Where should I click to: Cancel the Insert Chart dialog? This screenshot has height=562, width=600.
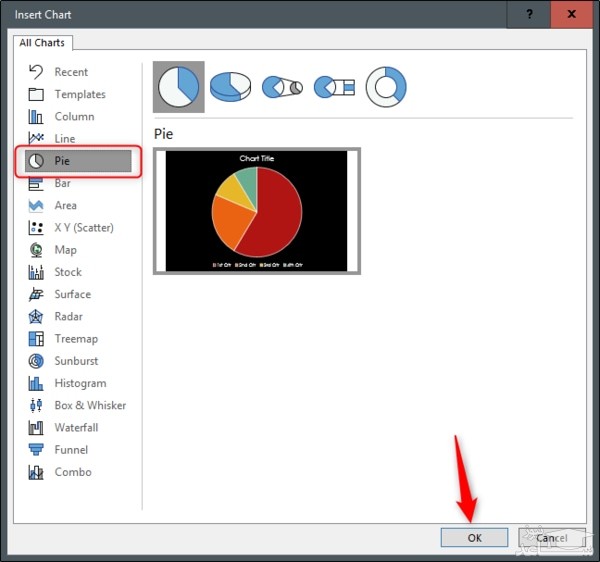click(x=551, y=538)
